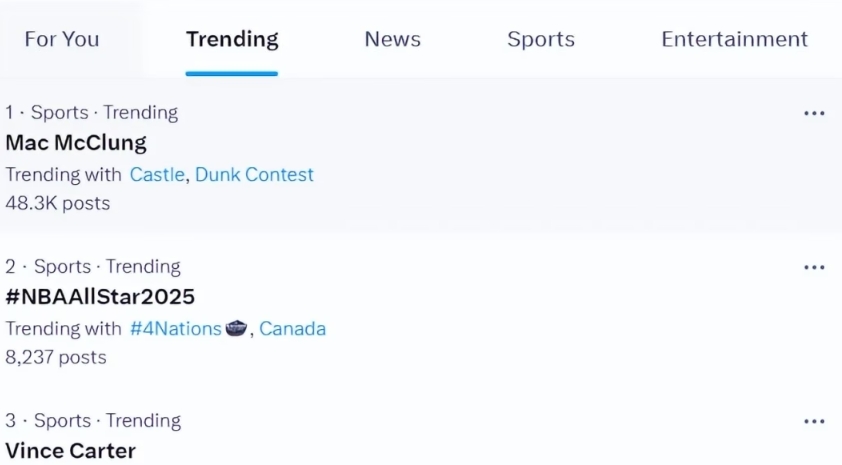Switch to the News tab

point(392,39)
